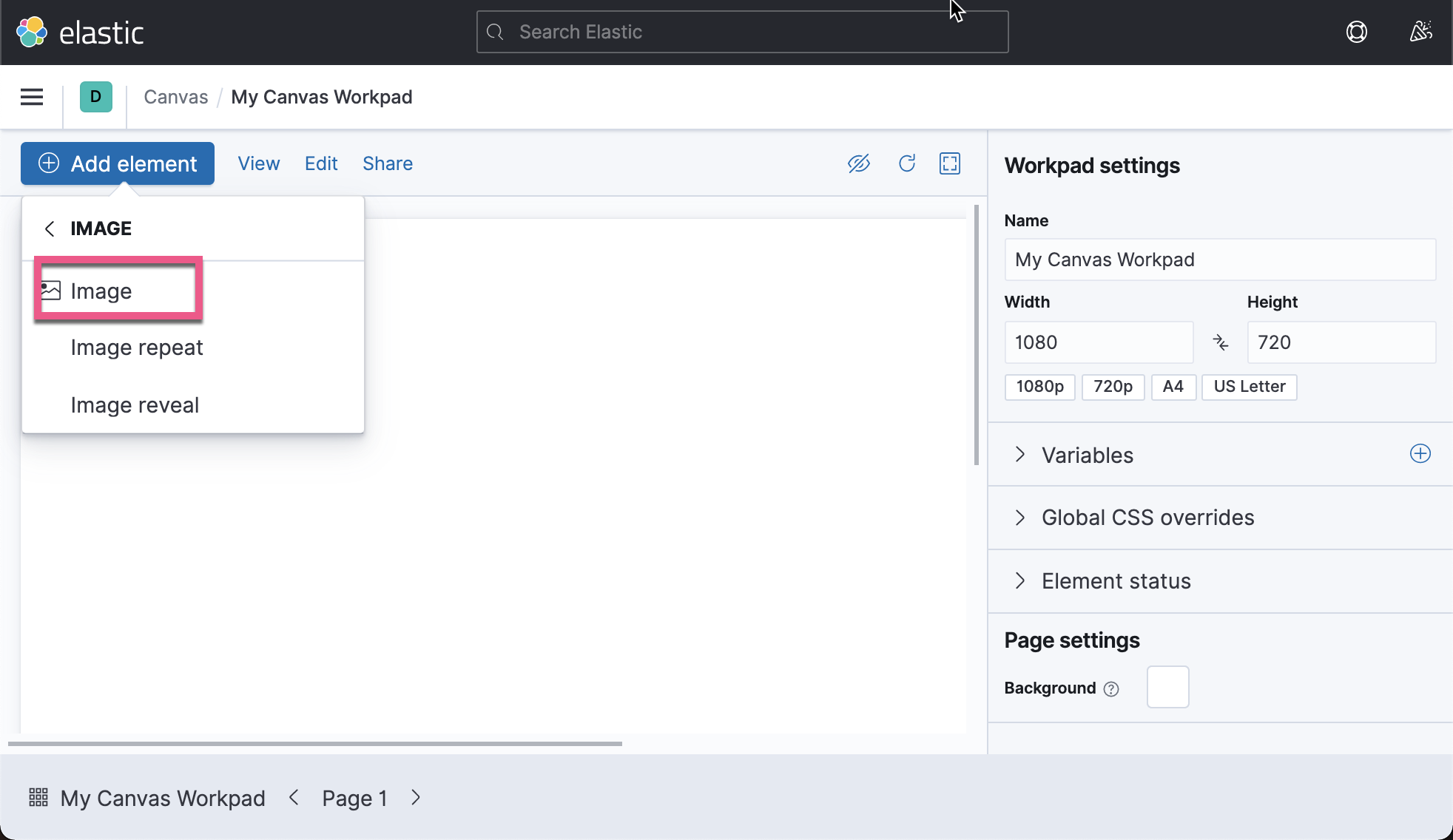The width and height of the screenshot is (1453, 840).
Task: Open the Share menu
Action: 388,163
